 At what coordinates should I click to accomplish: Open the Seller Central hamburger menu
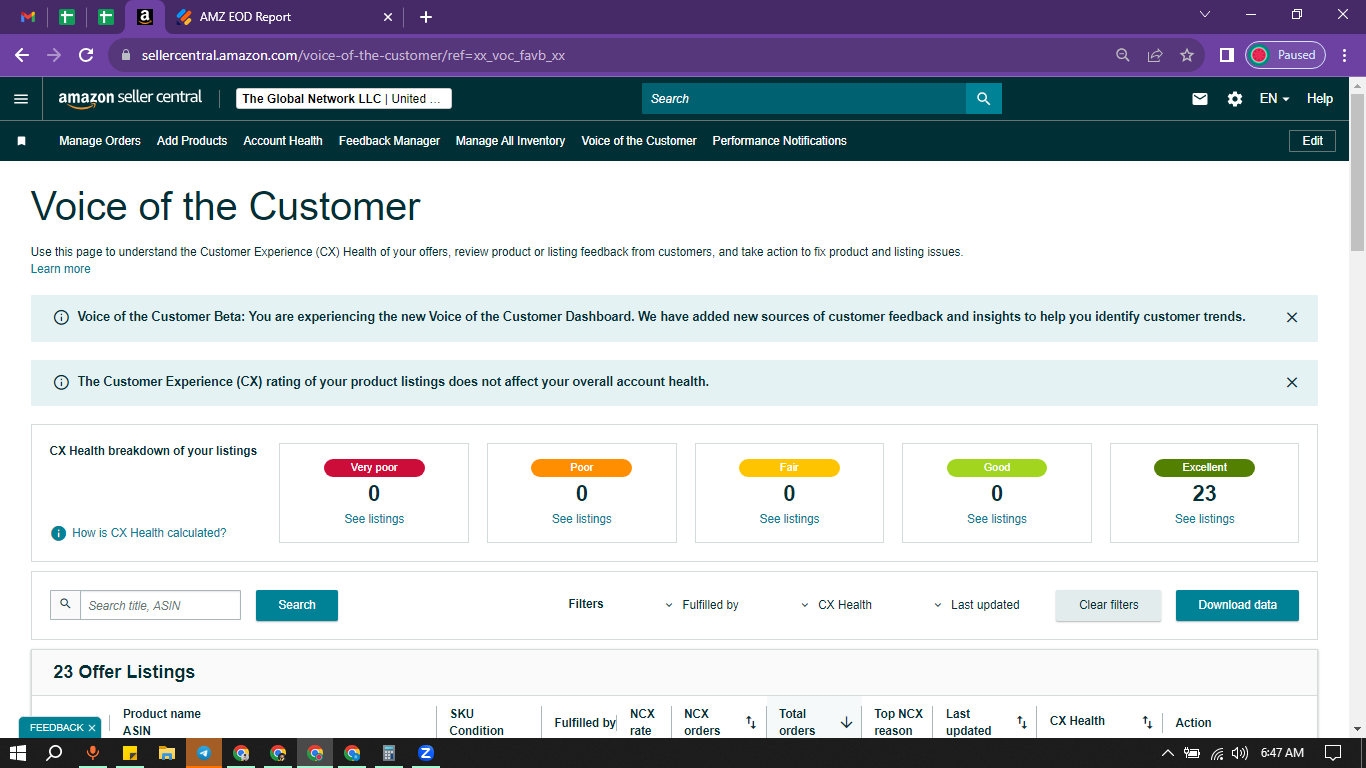coord(20,99)
